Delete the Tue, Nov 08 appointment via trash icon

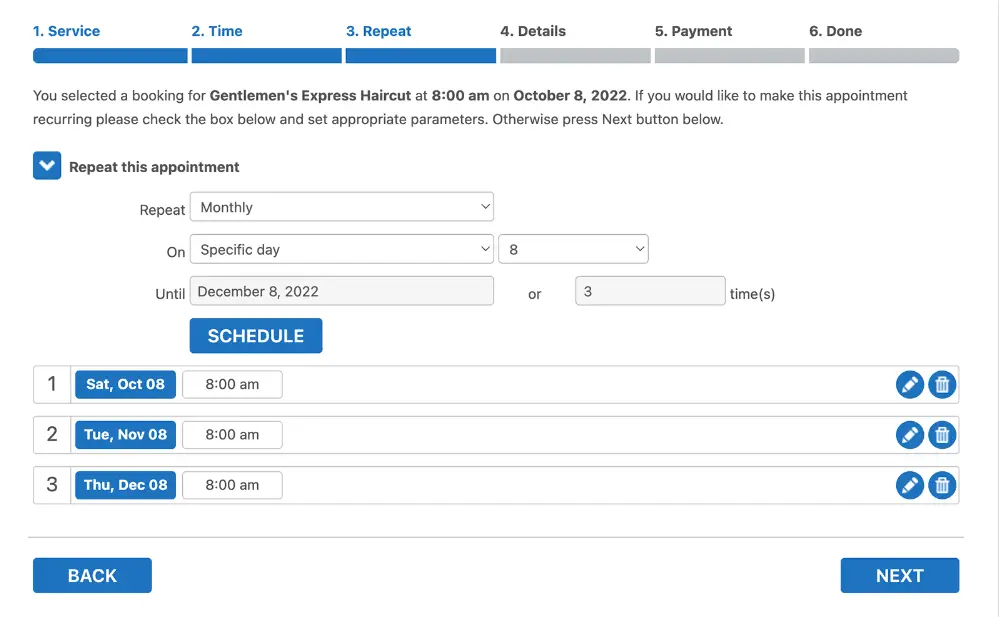(942, 434)
